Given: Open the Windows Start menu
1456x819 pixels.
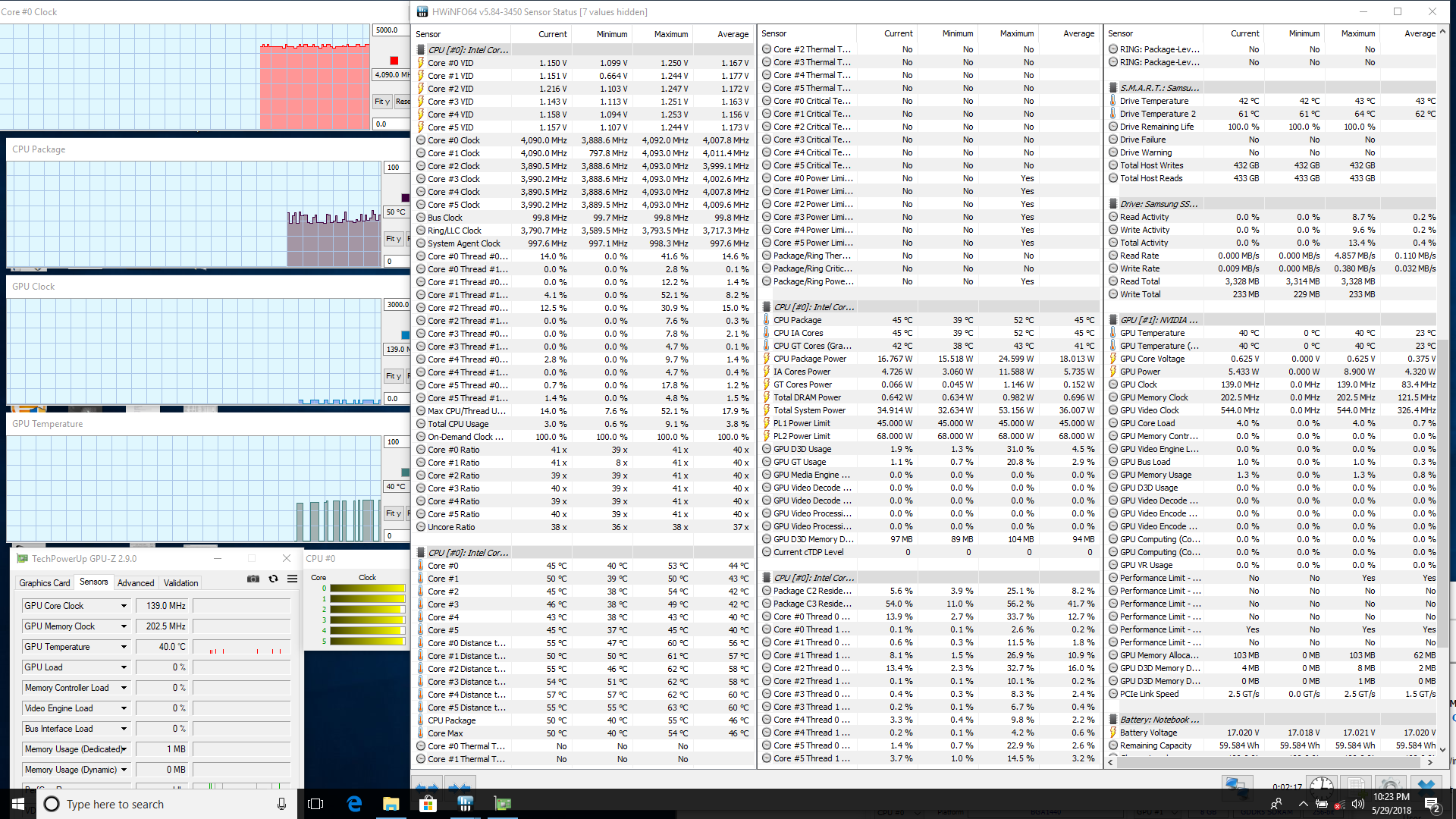Looking at the screenshot, I should [x=17, y=804].
